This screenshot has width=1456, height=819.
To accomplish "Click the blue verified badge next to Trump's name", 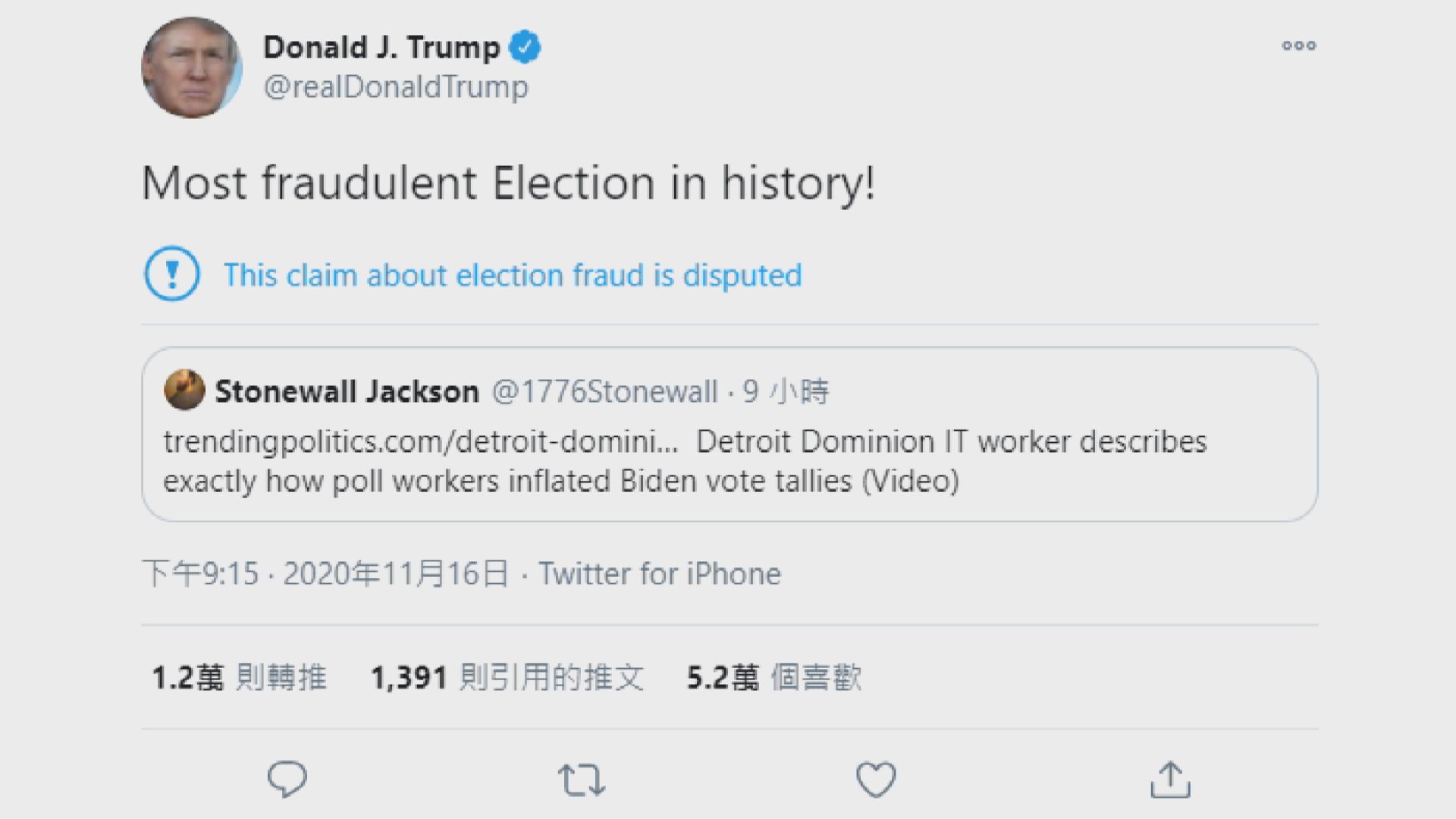I will [x=526, y=46].
